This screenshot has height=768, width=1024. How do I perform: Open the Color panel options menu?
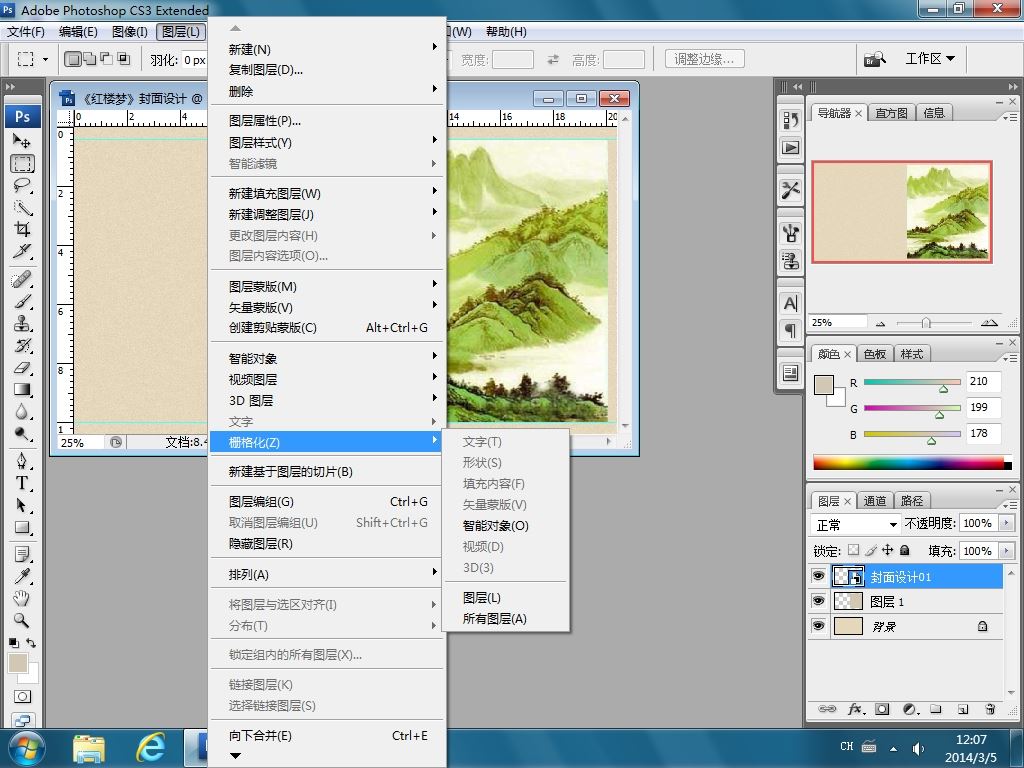pyautogui.click(x=1010, y=358)
